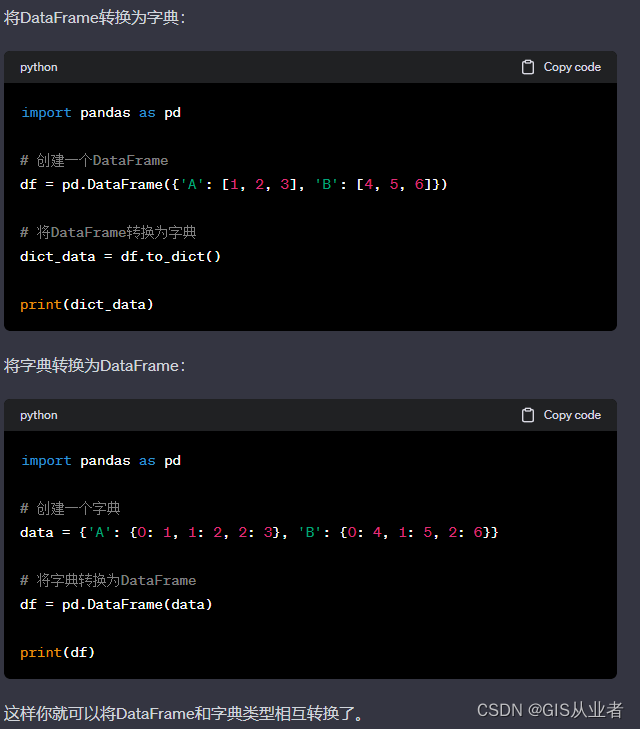640x729 pixels.
Task: Copy code of the to_dict example
Action: [x=561, y=67]
